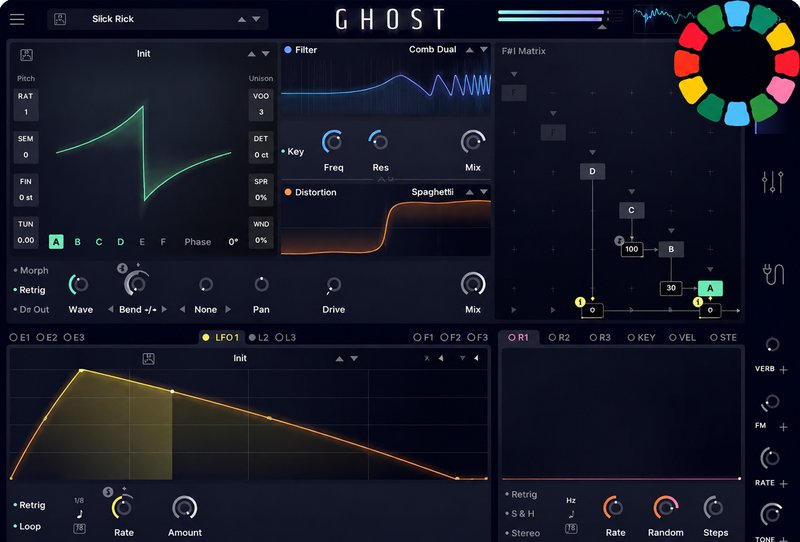Switch Bend mode with right arrow

coord(164,309)
